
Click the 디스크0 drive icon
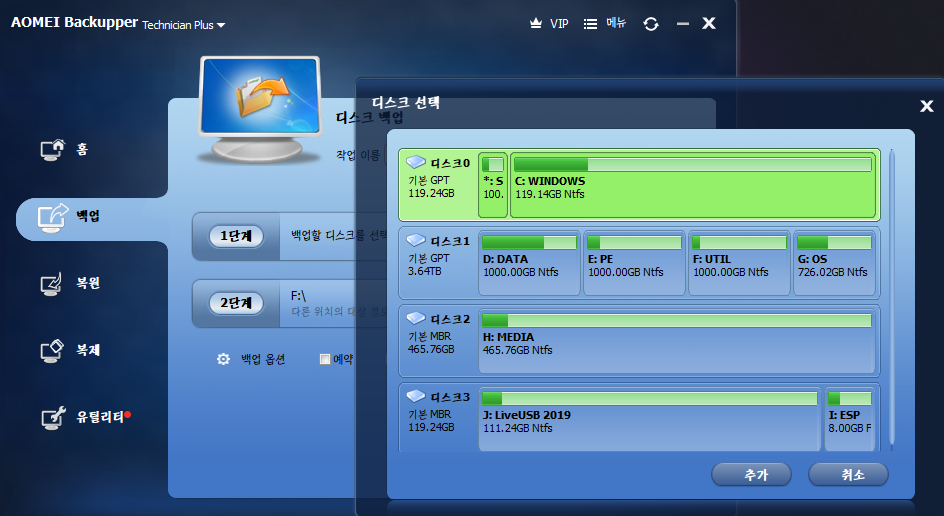coord(416,163)
